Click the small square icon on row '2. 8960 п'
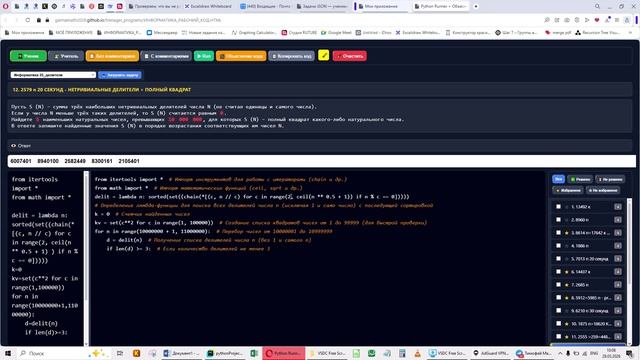This screenshot has height=360, width=640. click(x=618, y=220)
